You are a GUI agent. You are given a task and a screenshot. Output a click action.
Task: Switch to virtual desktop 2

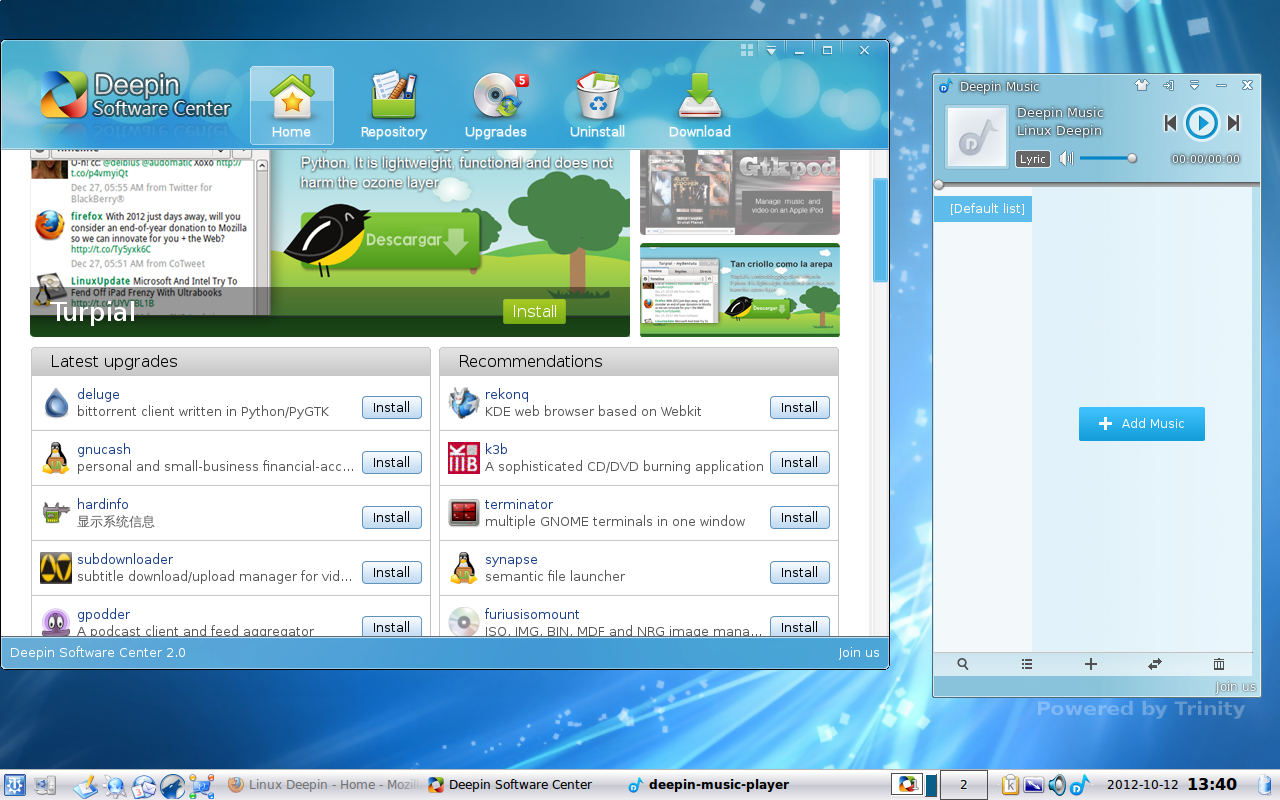click(964, 785)
